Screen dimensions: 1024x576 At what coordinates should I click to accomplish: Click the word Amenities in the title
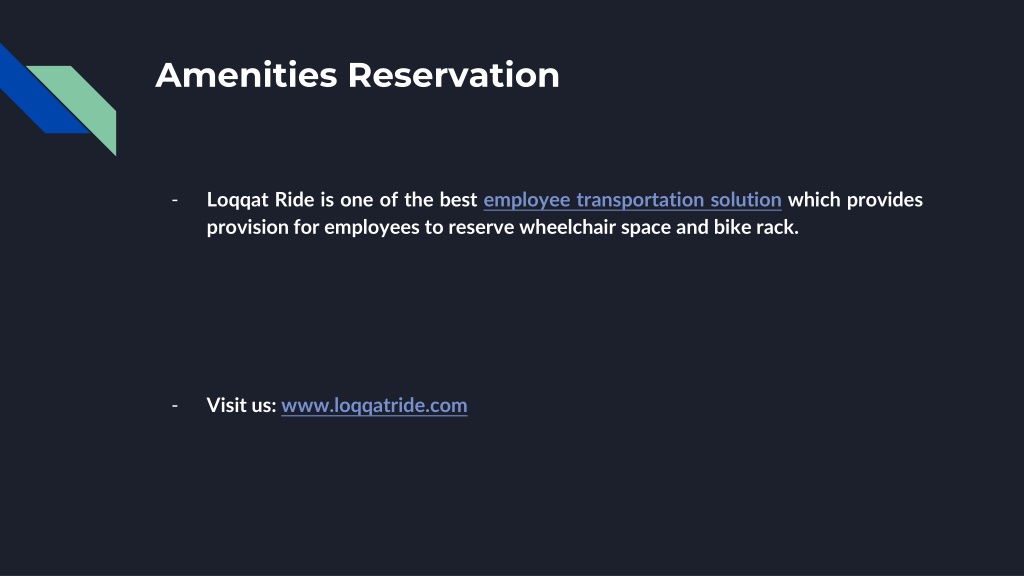tap(246, 74)
